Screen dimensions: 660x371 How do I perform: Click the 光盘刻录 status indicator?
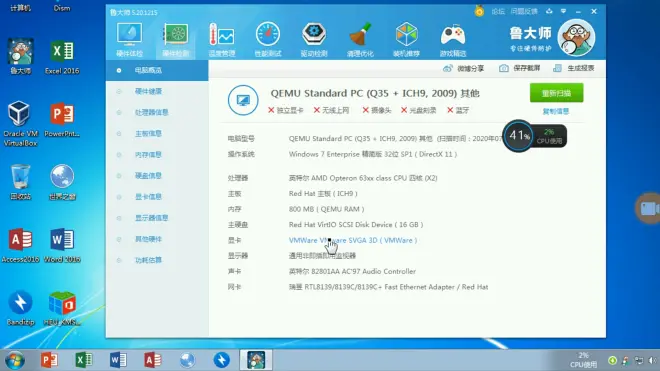[x=418, y=110]
